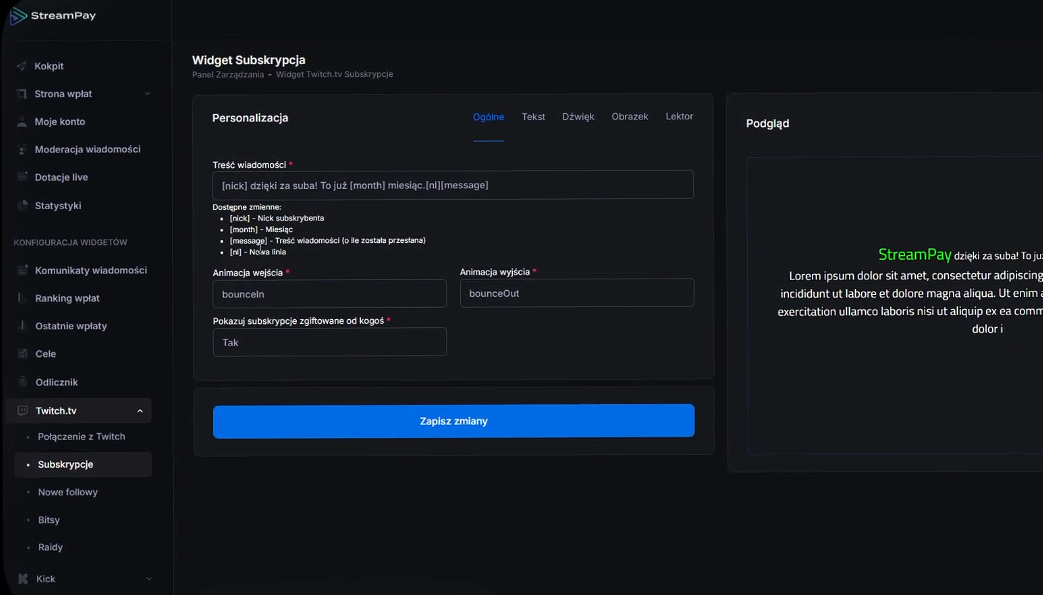The height and width of the screenshot is (595, 1043).
Task: Open the Animacja wejścia bounceIn dropdown
Action: point(329,294)
